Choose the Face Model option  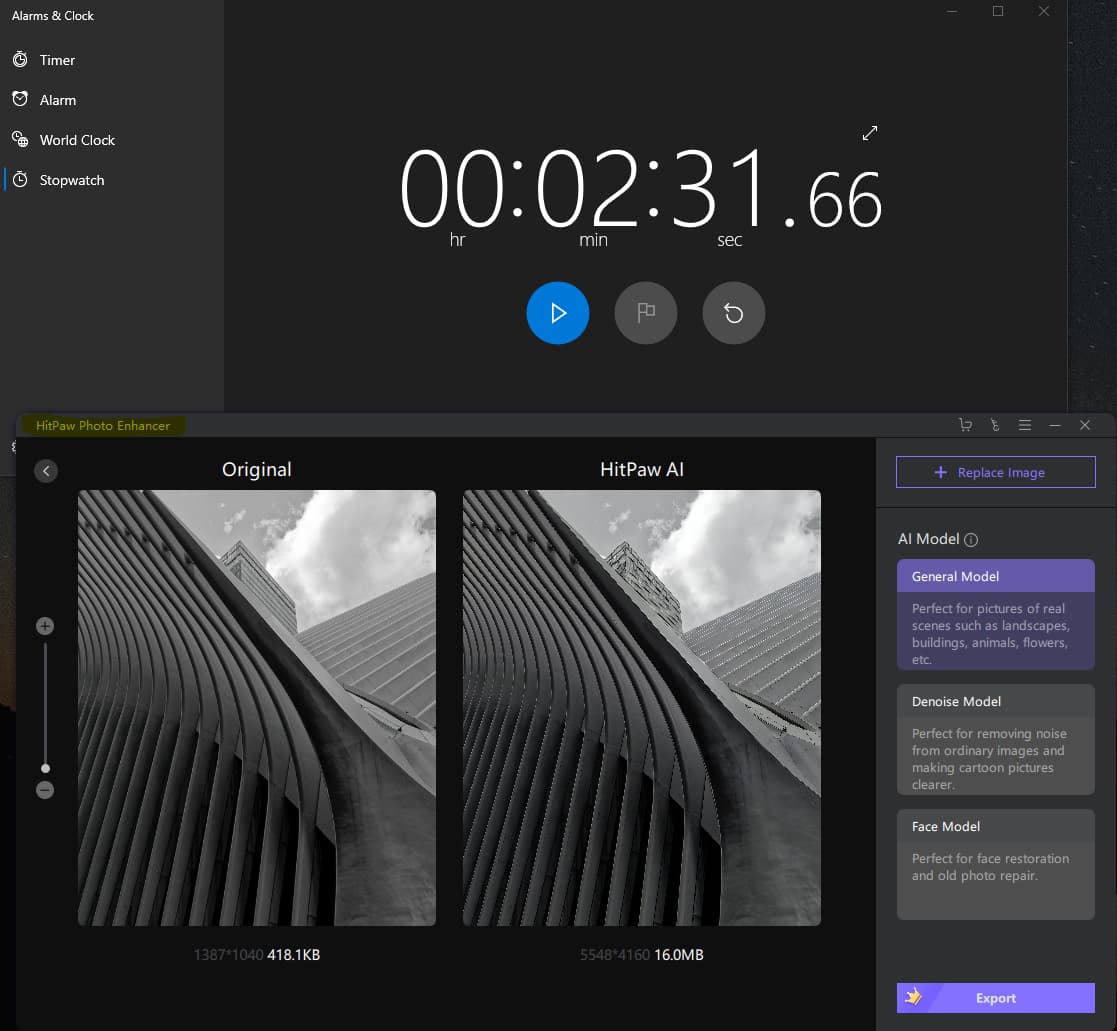pos(995,864)
